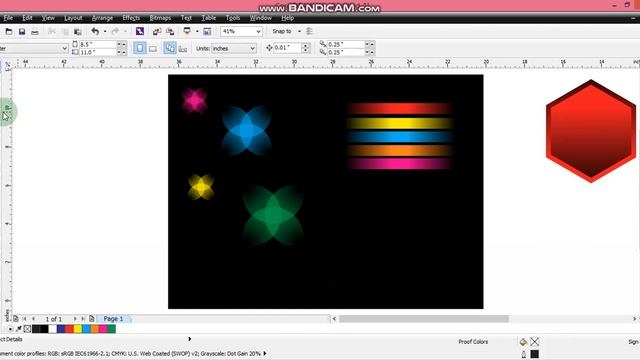
Task: Select the red hexagon object
Action: (x=591, y=131)
